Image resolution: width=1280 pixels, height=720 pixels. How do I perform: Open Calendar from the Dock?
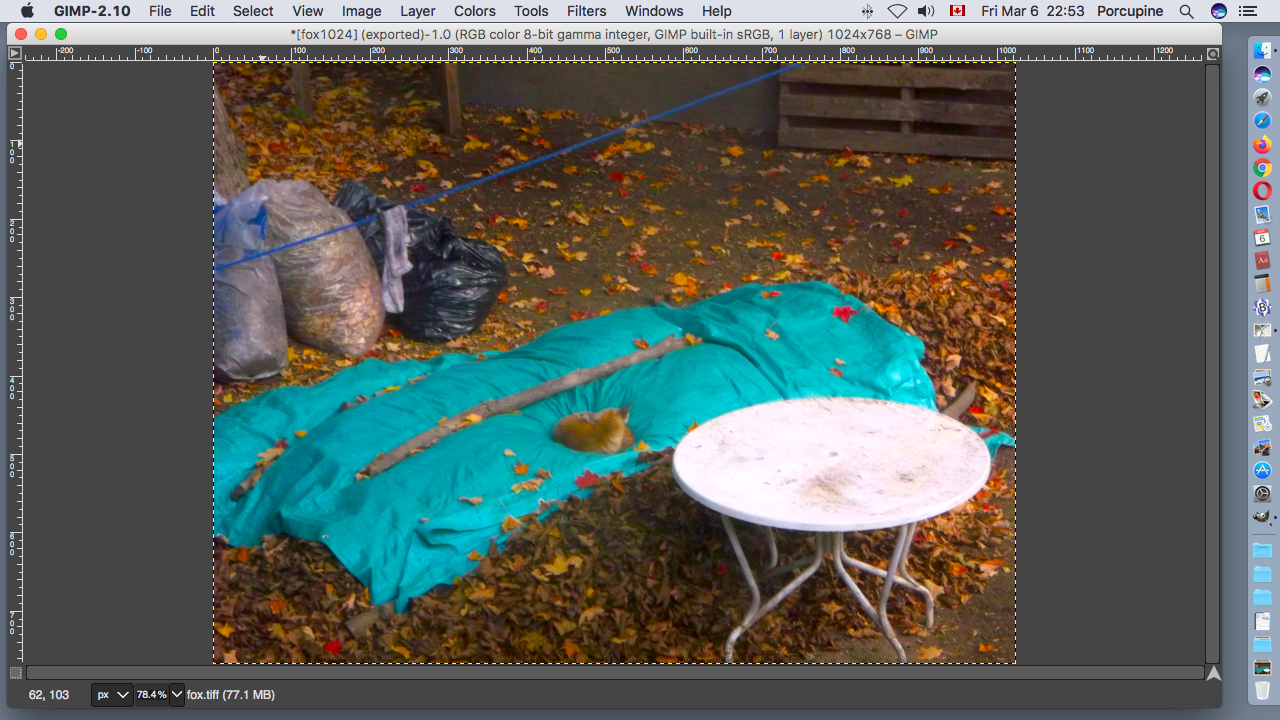coord(1262,237)
